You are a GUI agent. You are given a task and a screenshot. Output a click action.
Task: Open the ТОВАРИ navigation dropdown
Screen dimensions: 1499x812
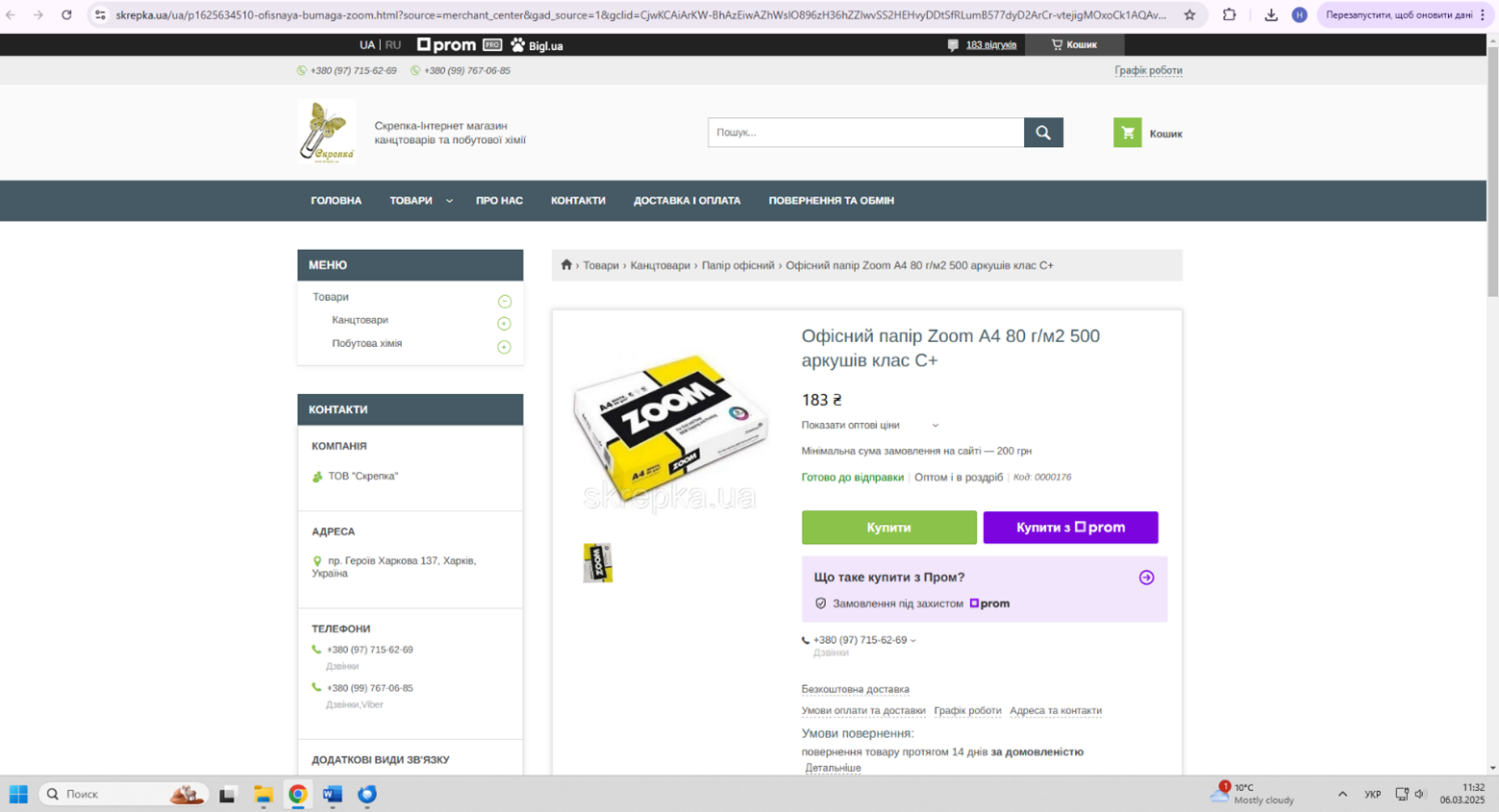click(420, 201)
